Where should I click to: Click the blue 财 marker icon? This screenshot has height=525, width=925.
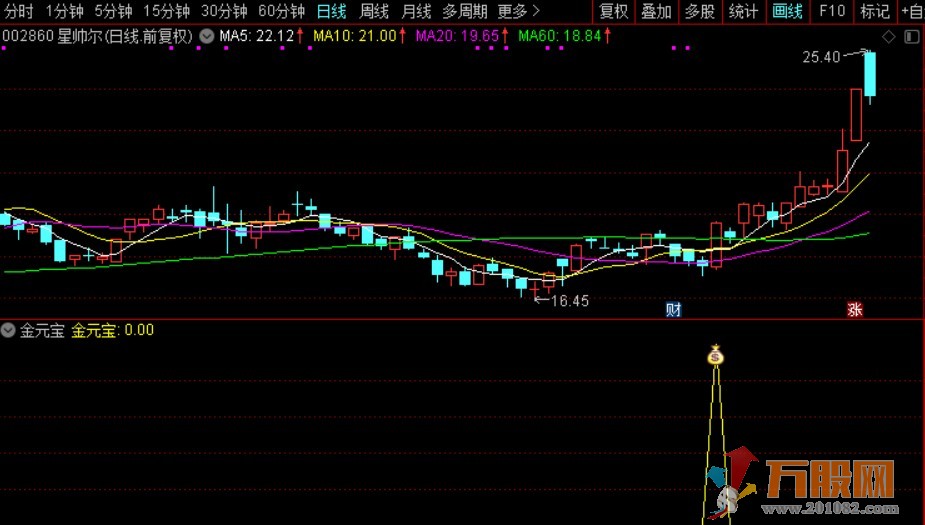673,310
